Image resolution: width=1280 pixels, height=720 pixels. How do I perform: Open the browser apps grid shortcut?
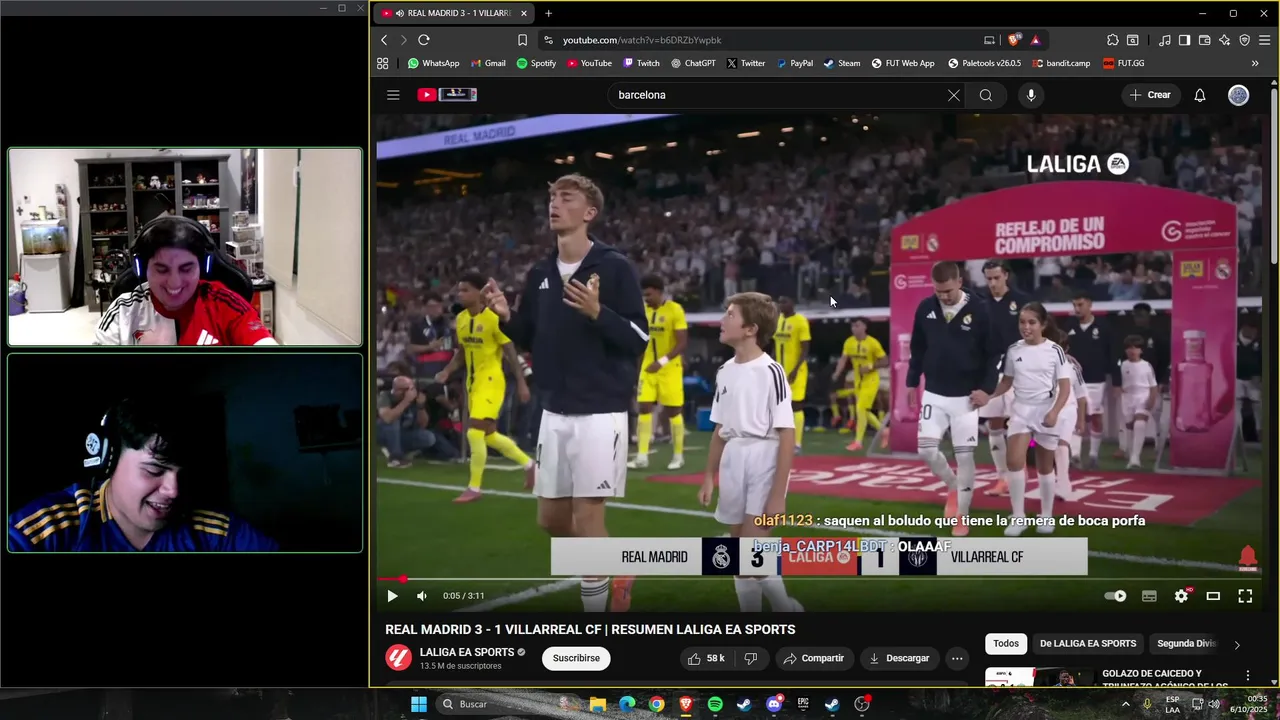[383, 63]
